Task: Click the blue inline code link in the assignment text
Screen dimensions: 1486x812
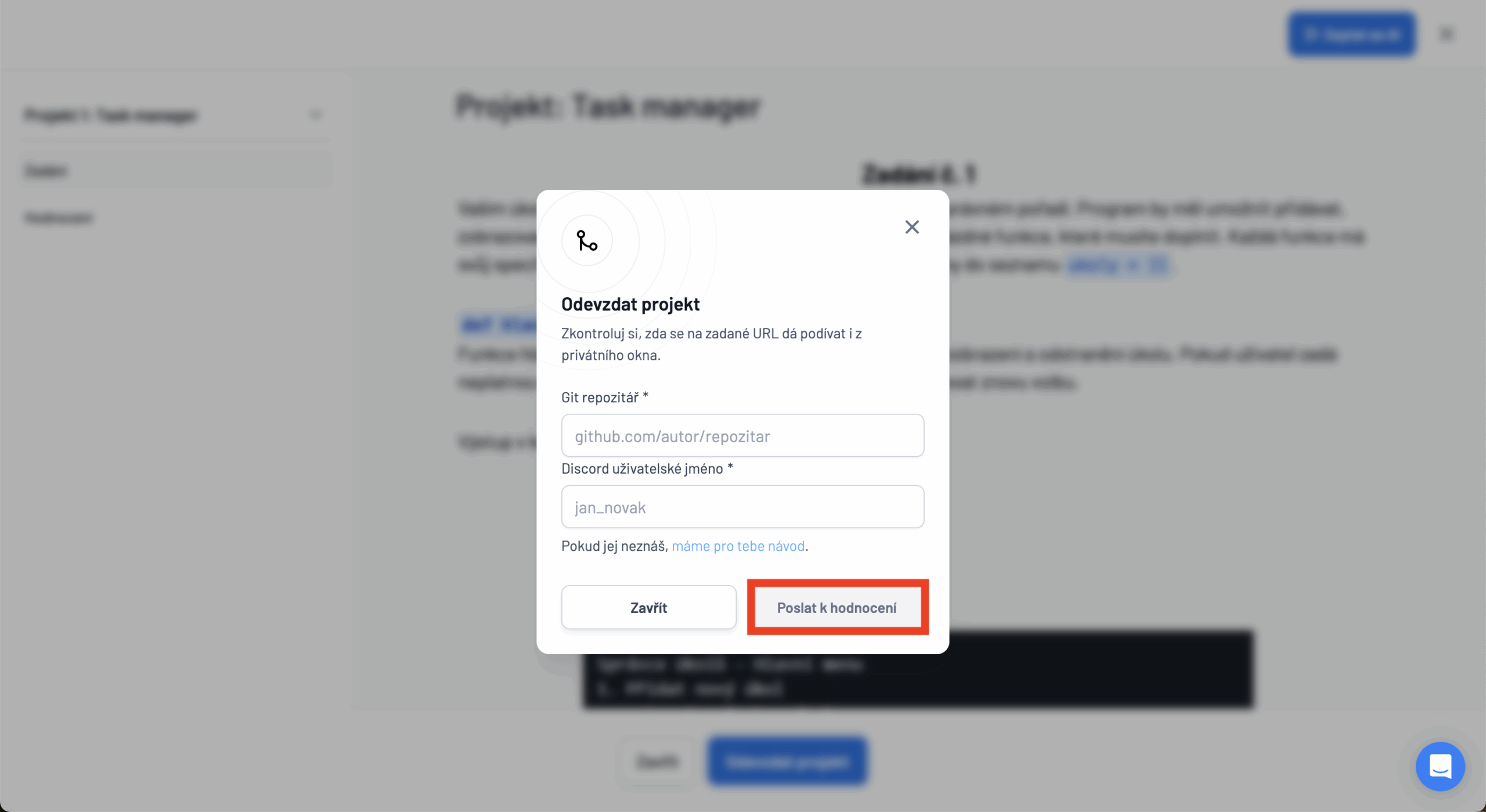Action: pos(1119,265)
